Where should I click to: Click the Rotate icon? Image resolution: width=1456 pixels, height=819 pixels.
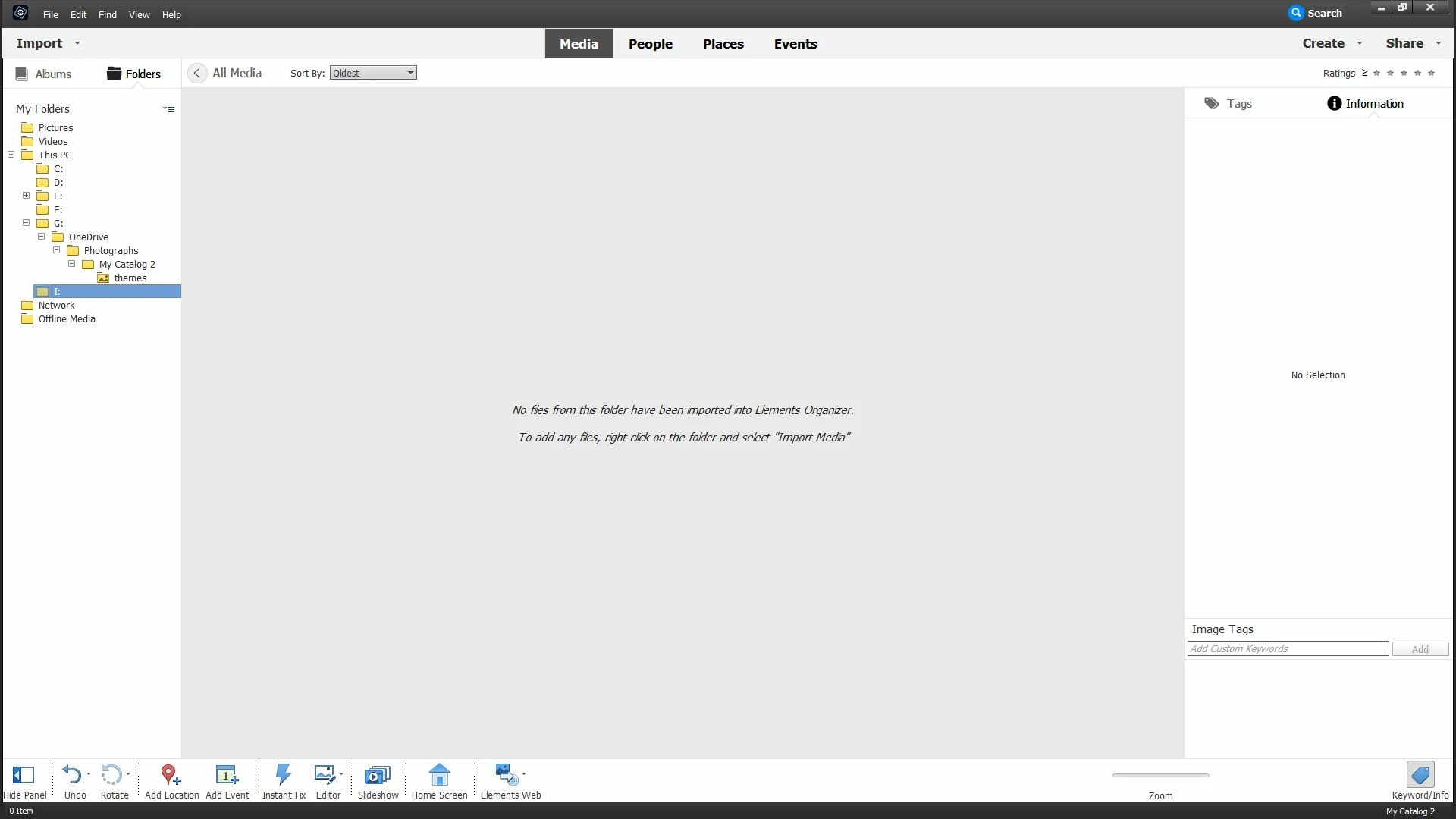(111, 775)
